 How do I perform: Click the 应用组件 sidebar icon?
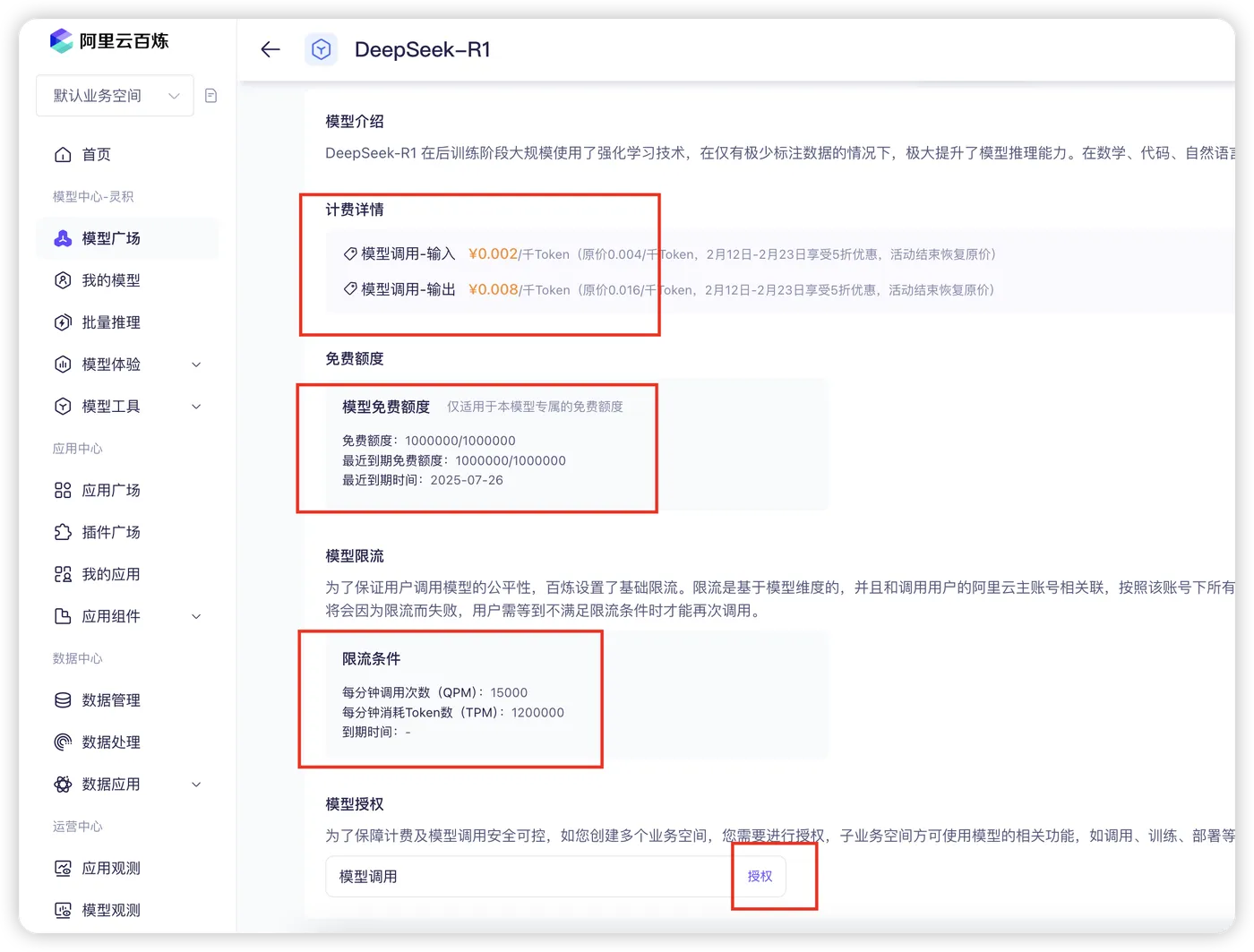point(63,616)
